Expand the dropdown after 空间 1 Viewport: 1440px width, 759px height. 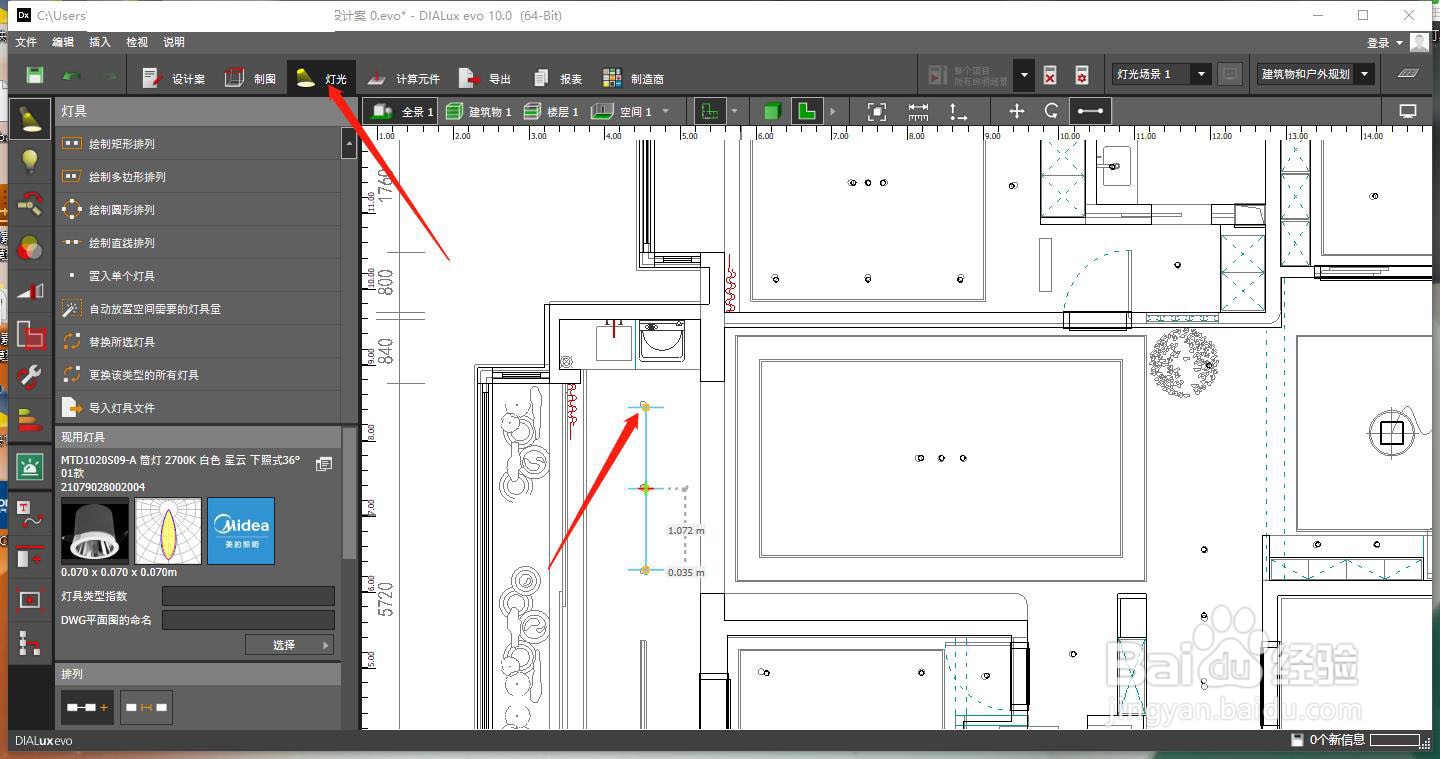point(666,111)
